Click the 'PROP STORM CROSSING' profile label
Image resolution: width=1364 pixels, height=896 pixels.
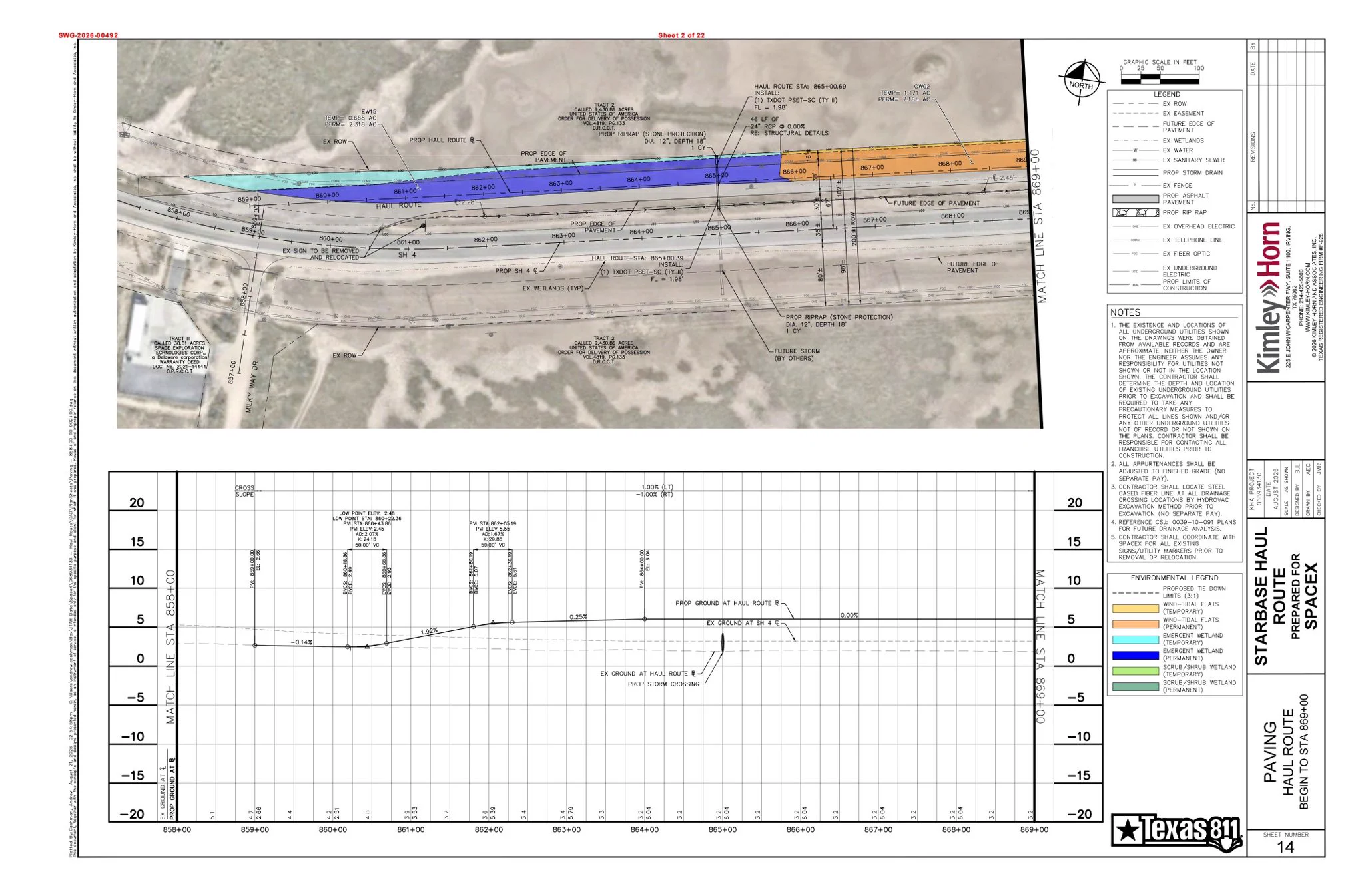[x=663, y=684]
